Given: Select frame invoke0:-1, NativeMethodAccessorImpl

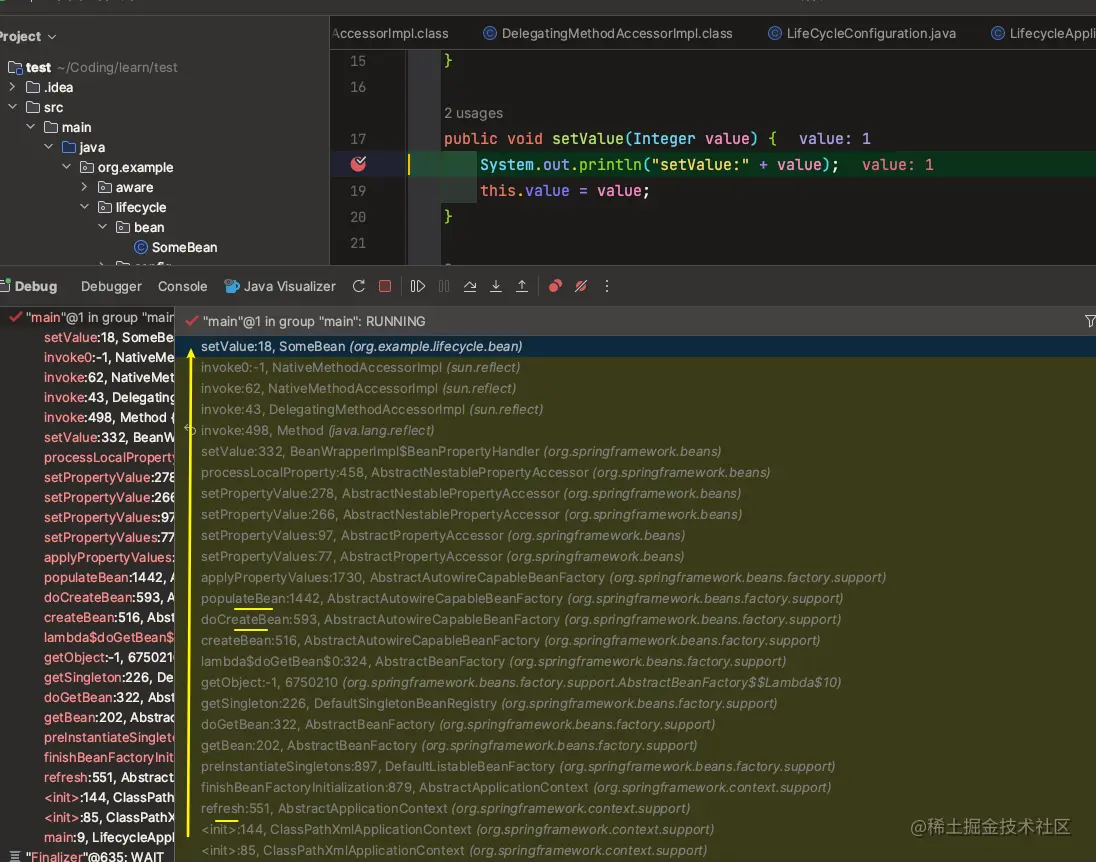Looking at the screenshot, I should click(x=635, y=367).
